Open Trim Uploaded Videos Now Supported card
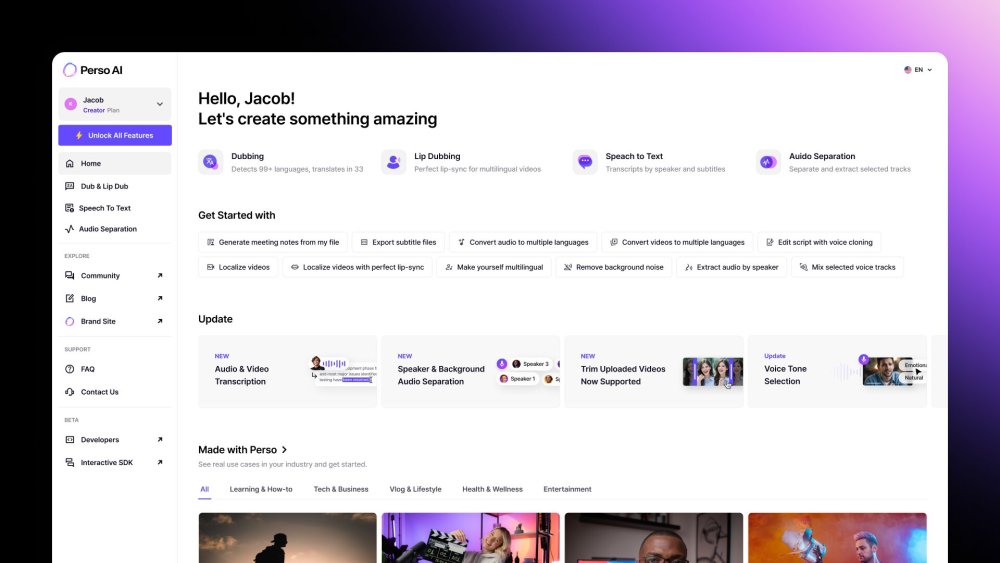The width and height of the screenshot is (1000, 563). (654, 372)
